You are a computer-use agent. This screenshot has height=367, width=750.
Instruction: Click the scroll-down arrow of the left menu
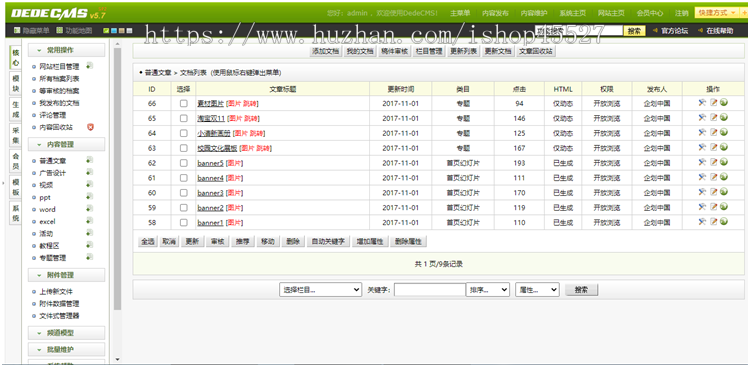[x=118, y=360]
